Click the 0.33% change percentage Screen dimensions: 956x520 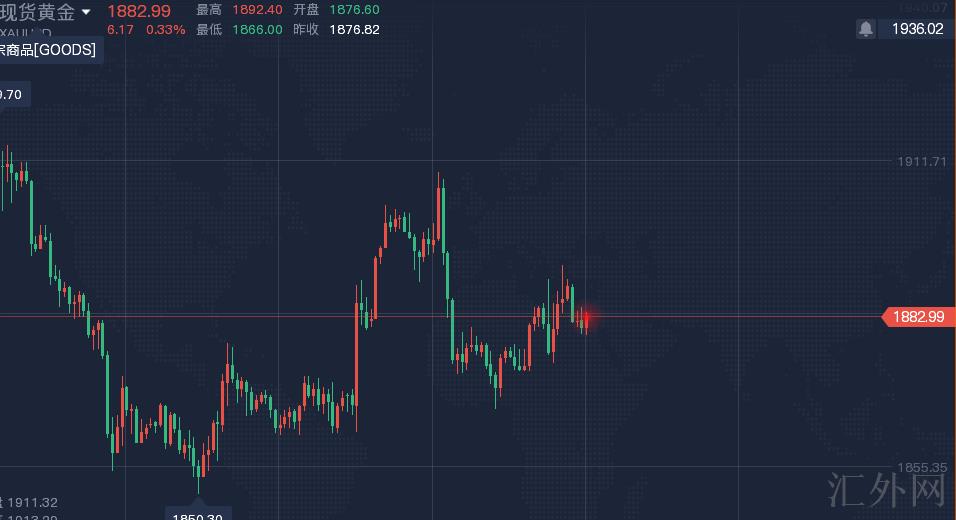click(x=166, y=30)
